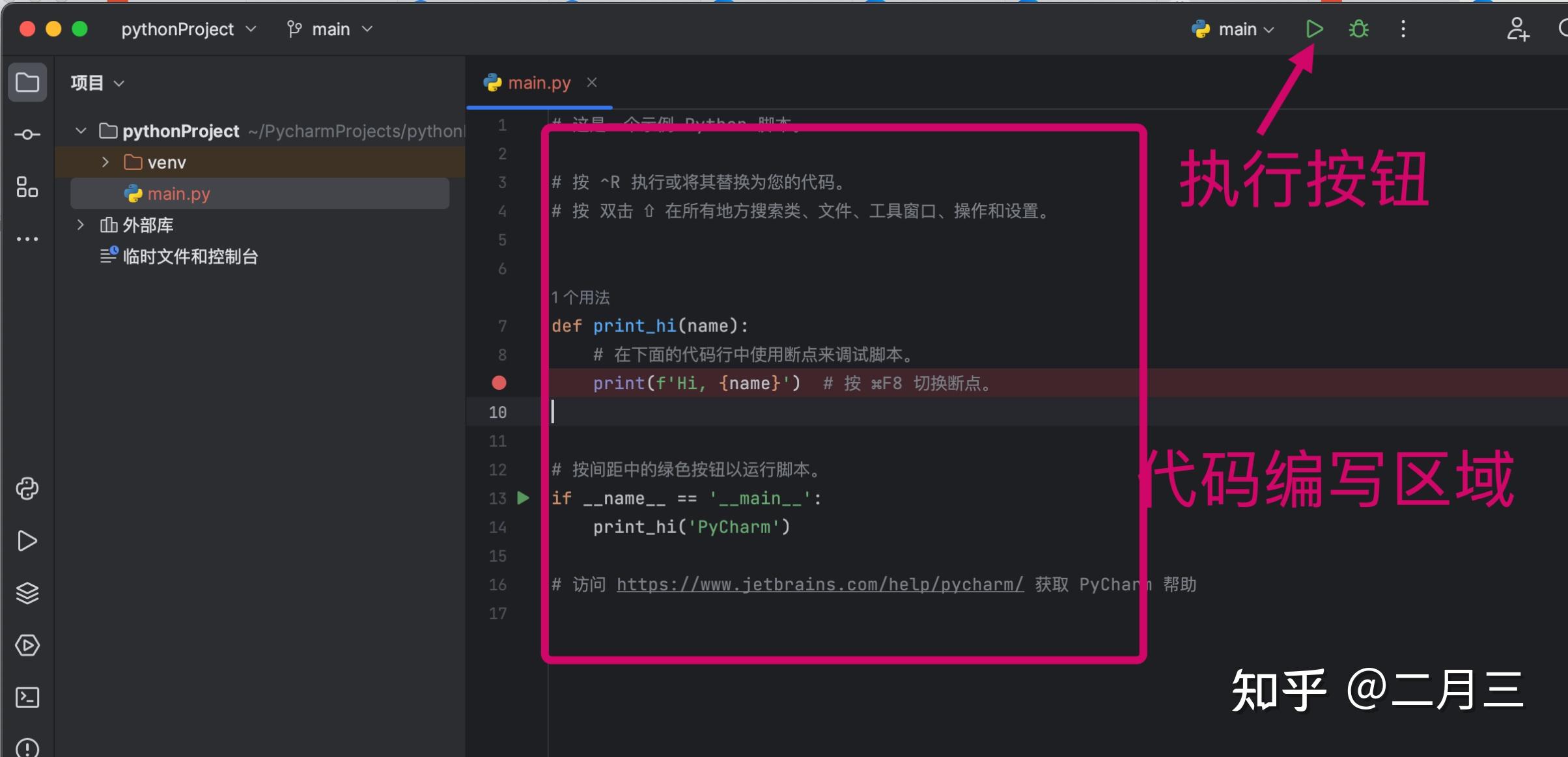1568x757 pixels.
Task: Open the Run tool window from the sidebar
Action: click(x=27, y=541)
